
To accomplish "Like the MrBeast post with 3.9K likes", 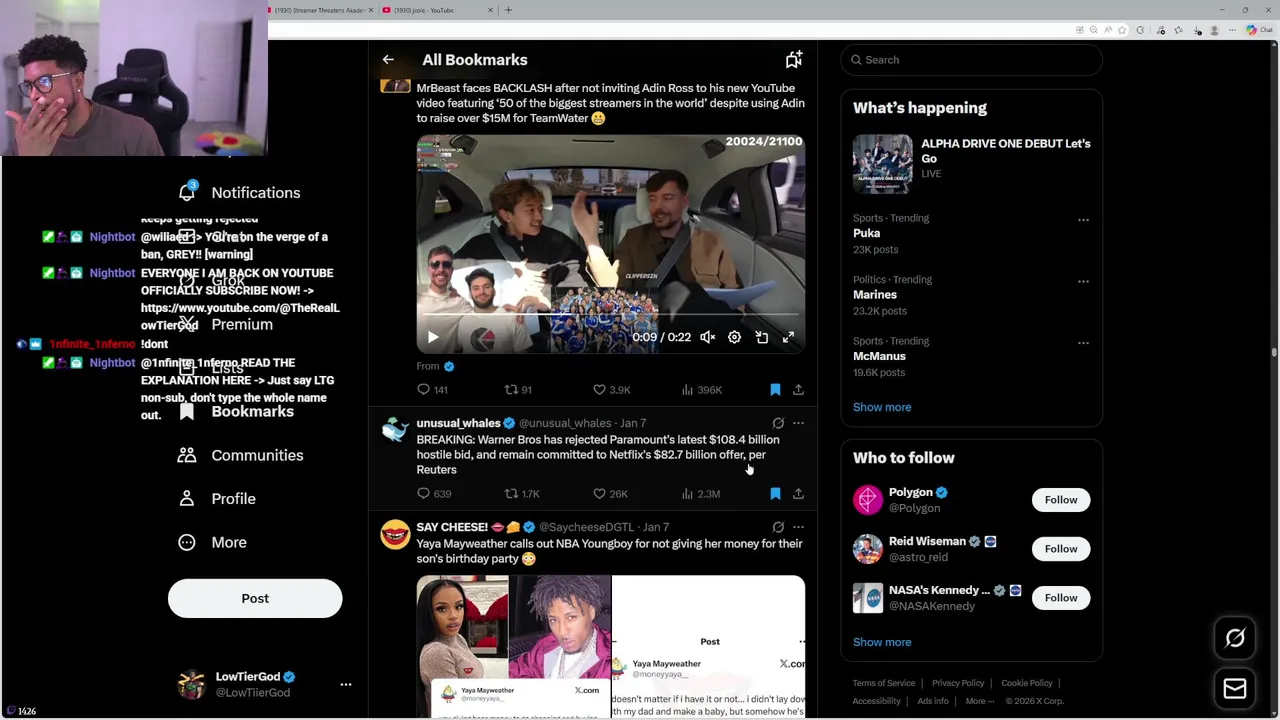I will 611,390.
